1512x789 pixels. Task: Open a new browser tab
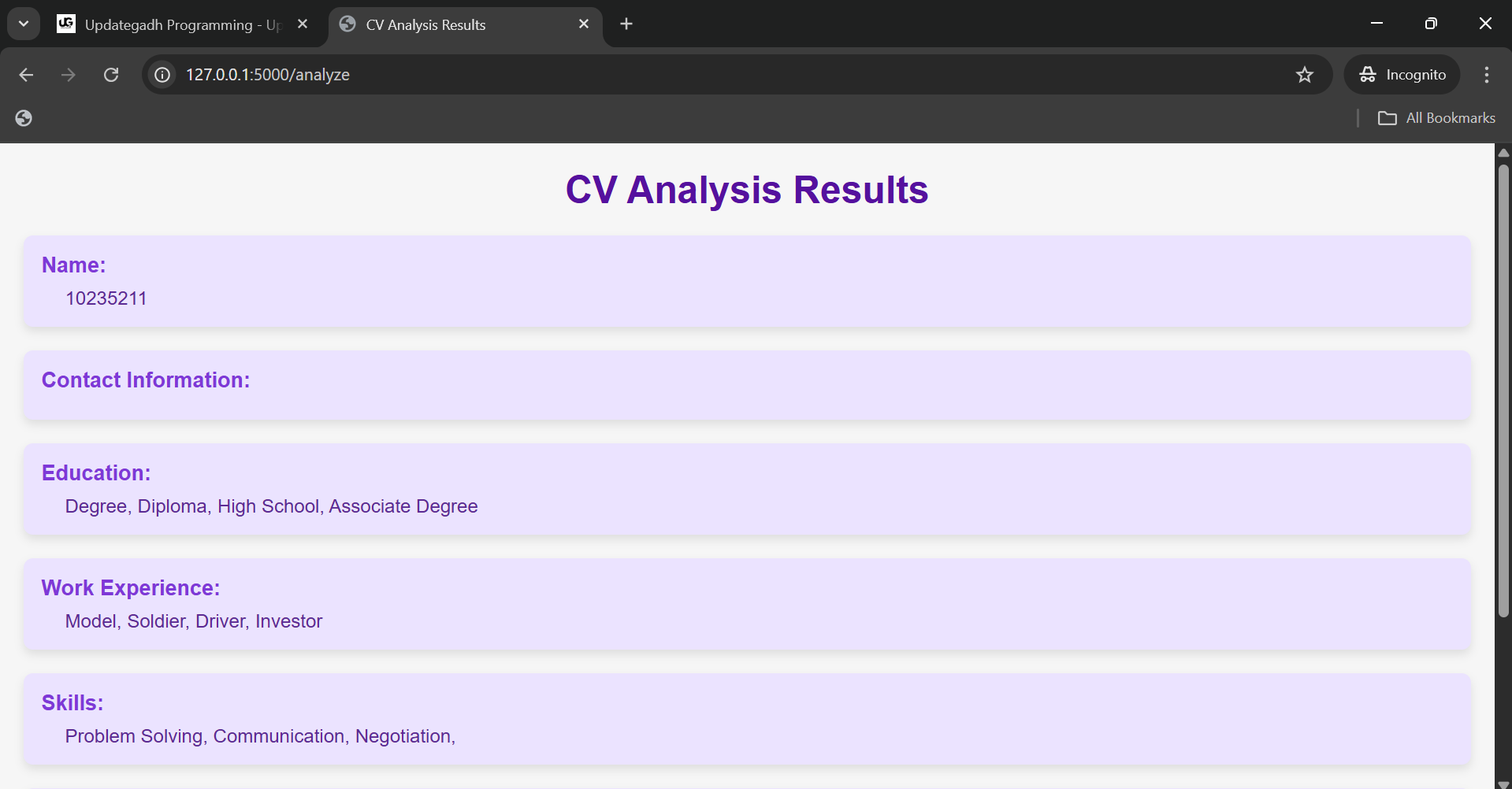pyautogui.click(x=625, y=24)
